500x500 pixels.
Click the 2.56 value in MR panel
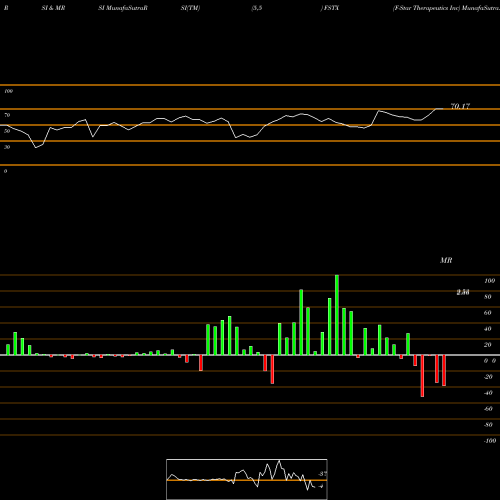[463, 292]
